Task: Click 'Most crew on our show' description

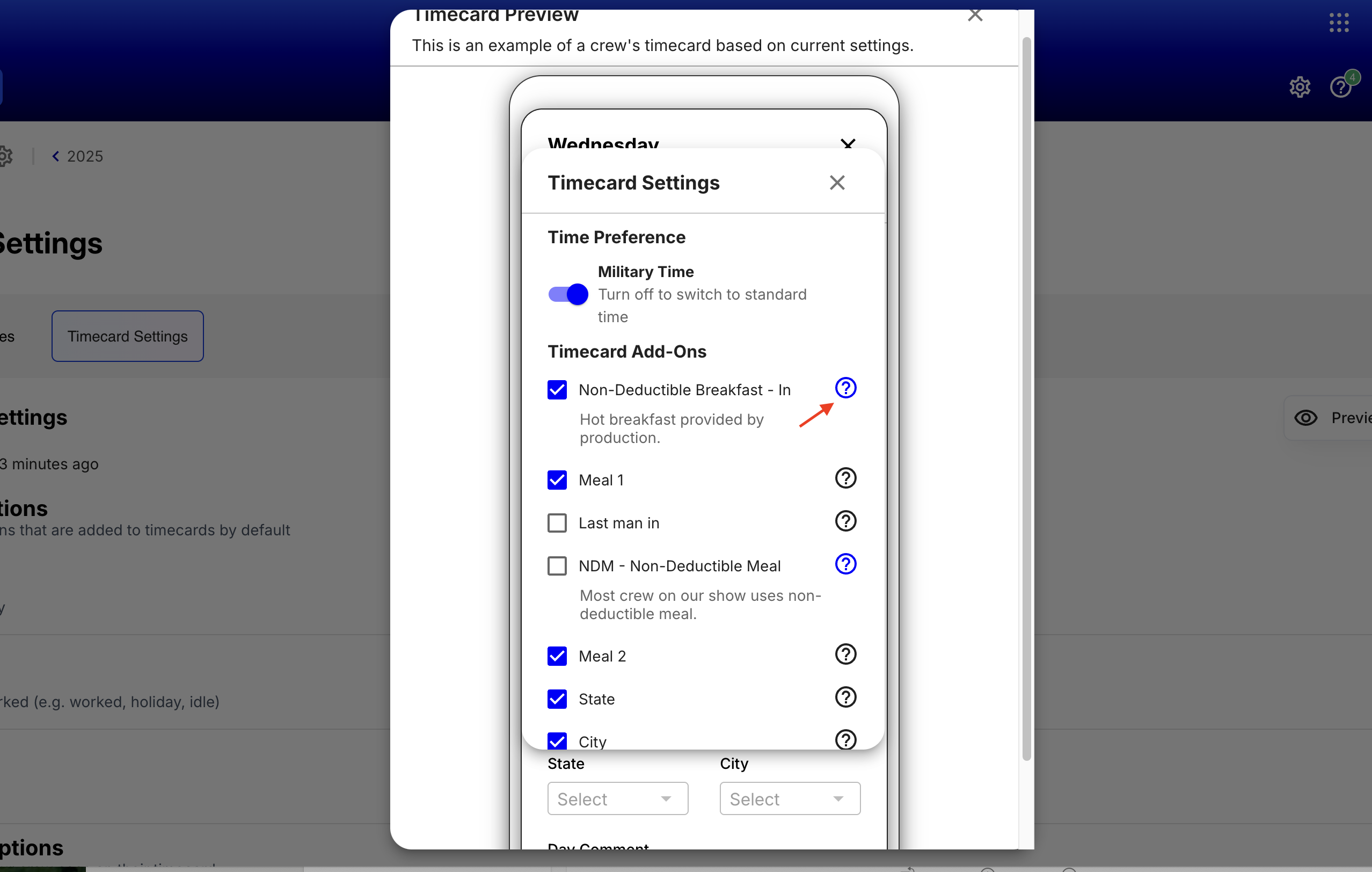Action: [700, 605]
